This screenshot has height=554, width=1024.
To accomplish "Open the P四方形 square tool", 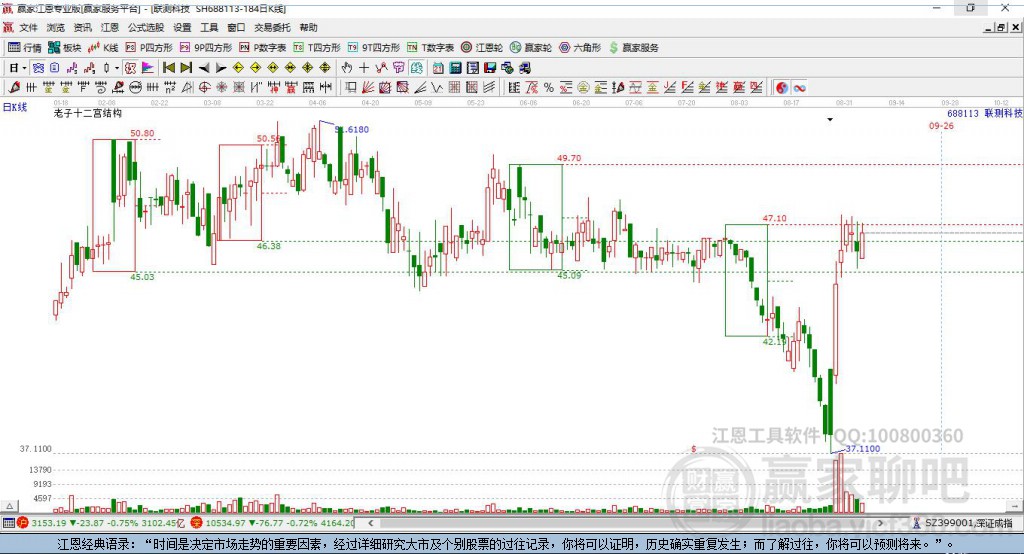I will point(149,48).
